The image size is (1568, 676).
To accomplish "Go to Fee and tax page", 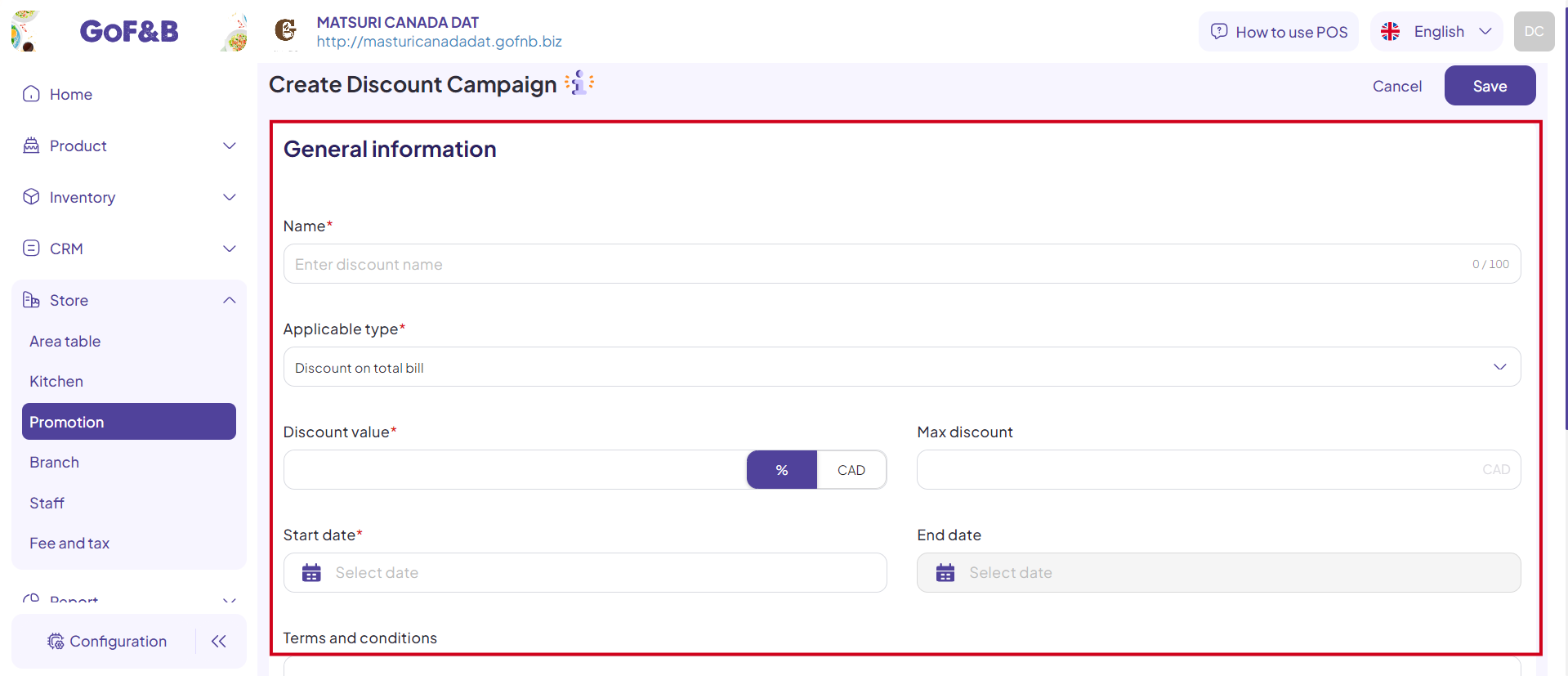I will coord(69,544).
